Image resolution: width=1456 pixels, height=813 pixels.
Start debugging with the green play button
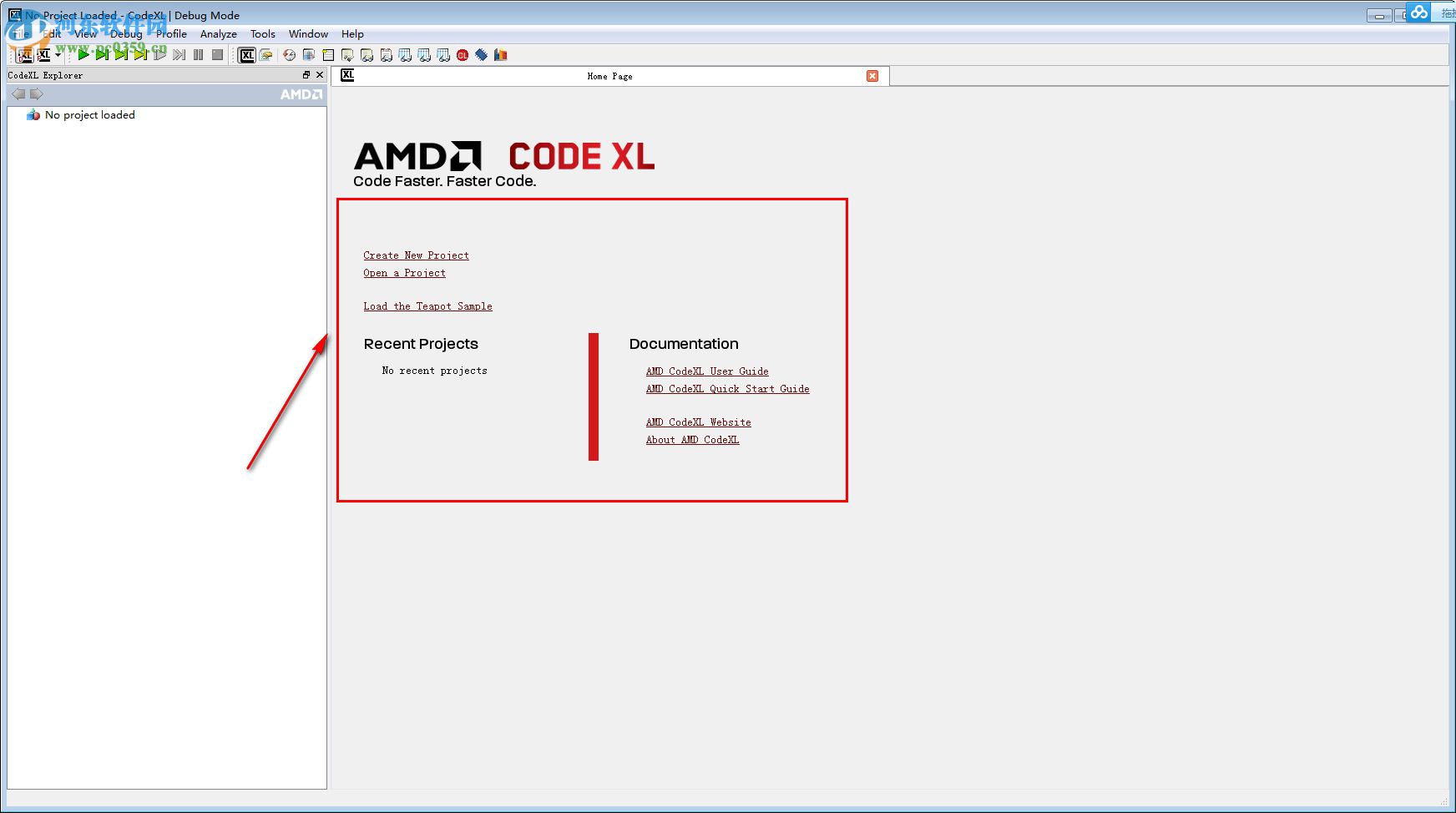83,55
